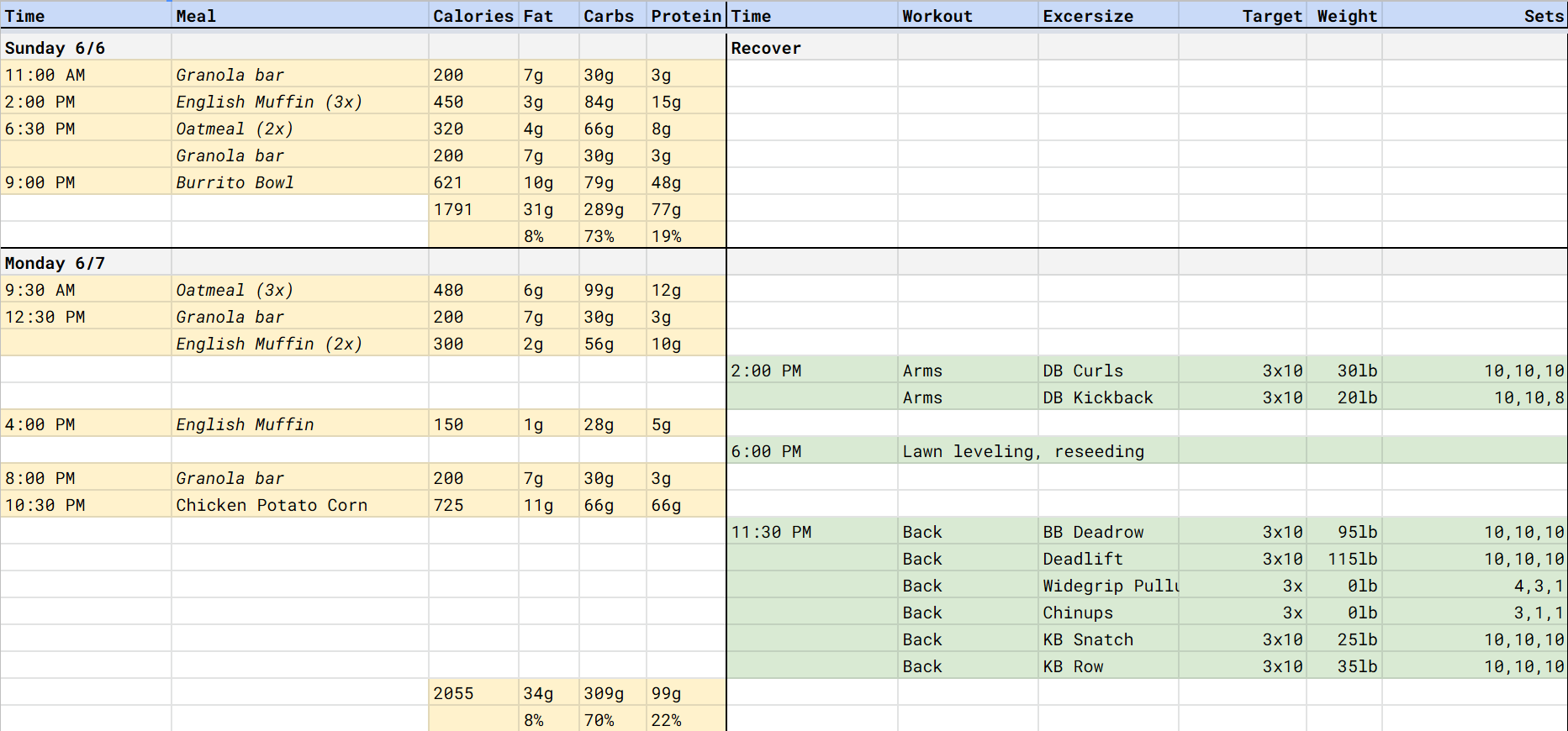Viewport: 1568px width, 731px height.
Task: Click the 10,10,8 sets cell
Action: (x=1475, y=397)
